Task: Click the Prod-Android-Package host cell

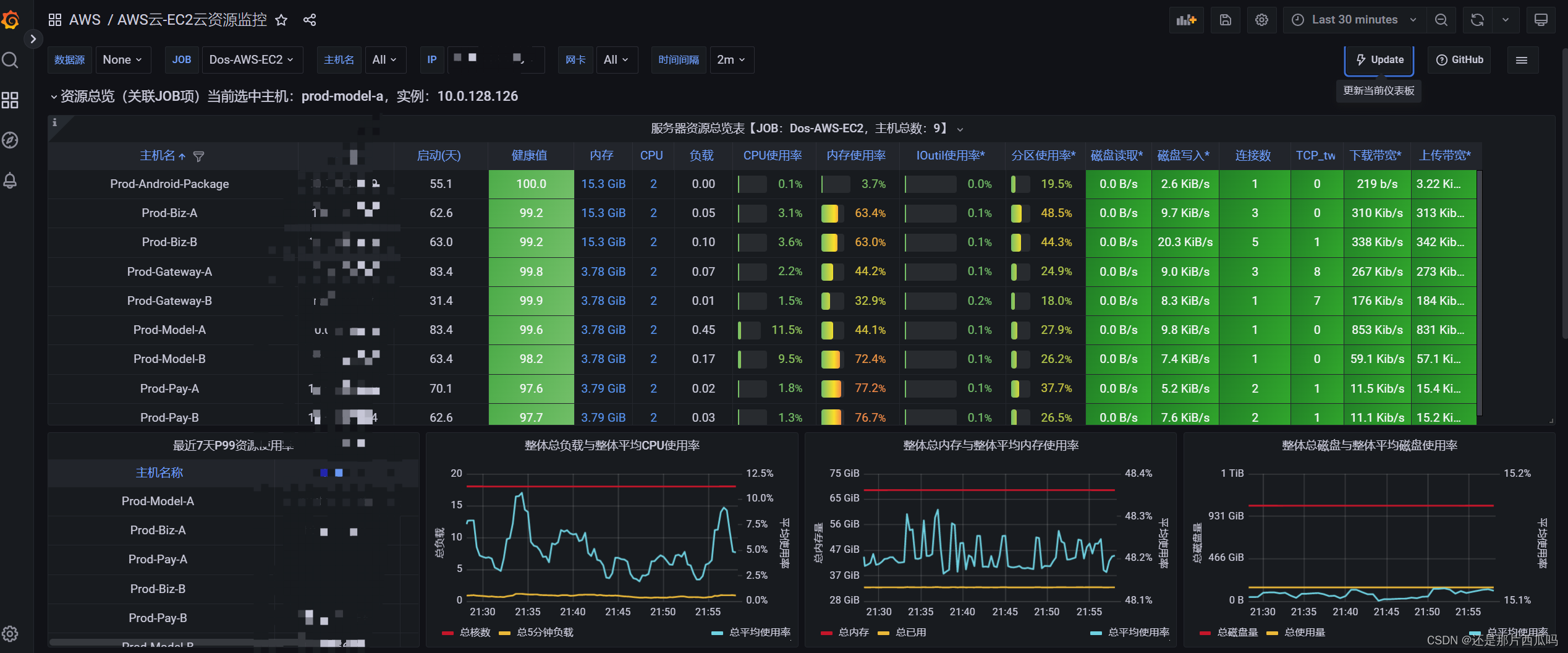Action: (x=169, y=184)
